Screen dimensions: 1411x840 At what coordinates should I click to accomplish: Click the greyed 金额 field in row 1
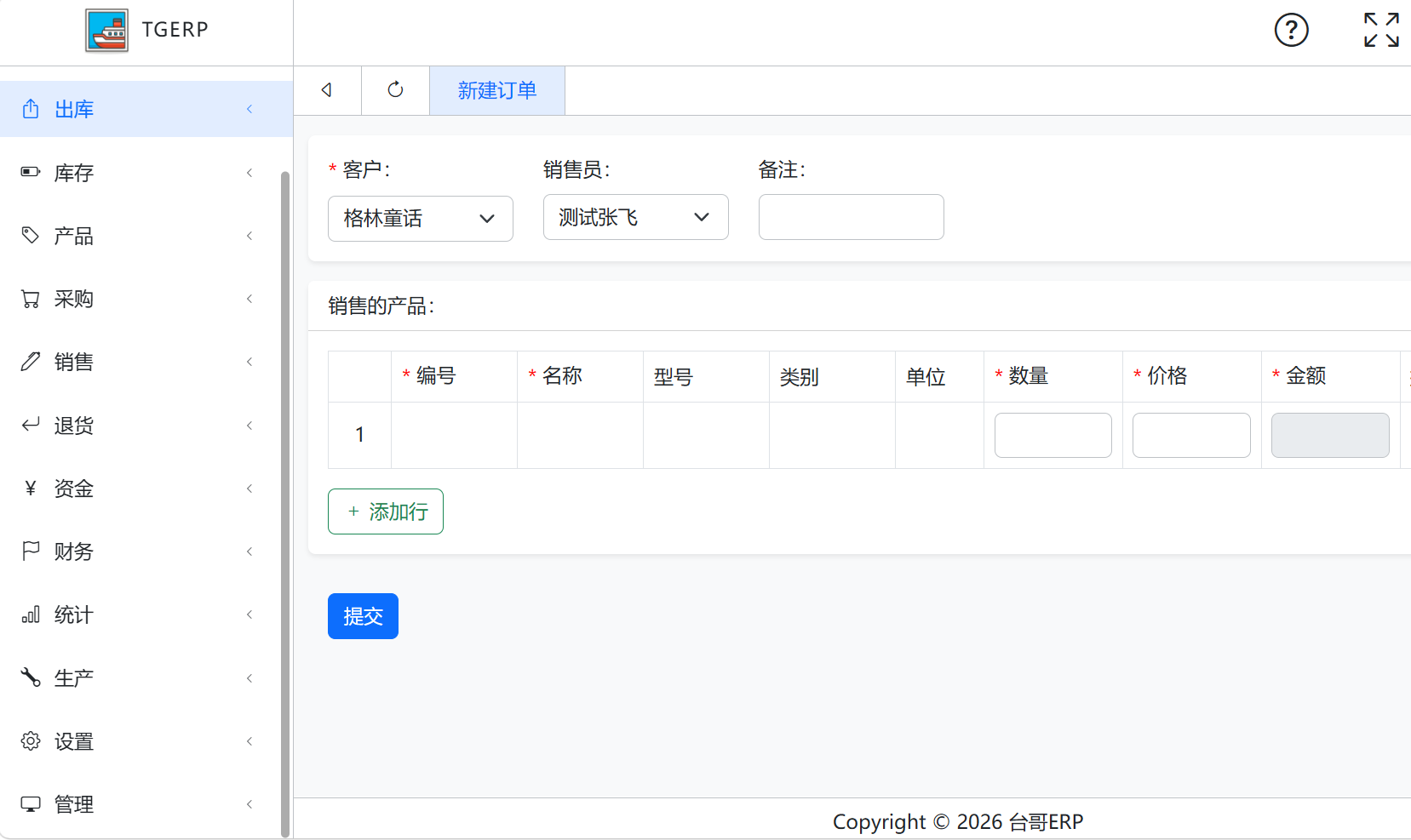(1330, 435)
